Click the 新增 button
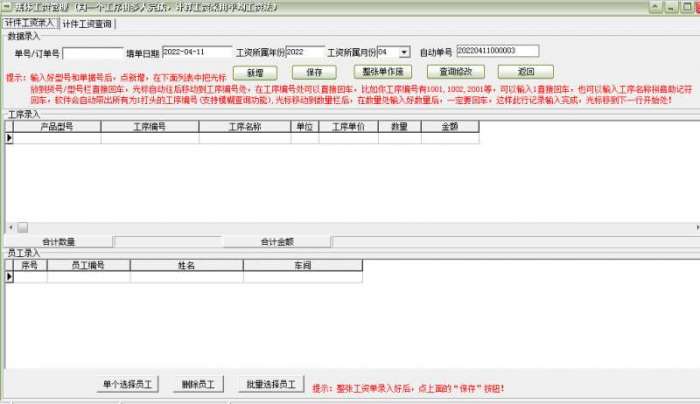Image resolution: width=700 pixels, height=404 pixels. coord(255,72)
